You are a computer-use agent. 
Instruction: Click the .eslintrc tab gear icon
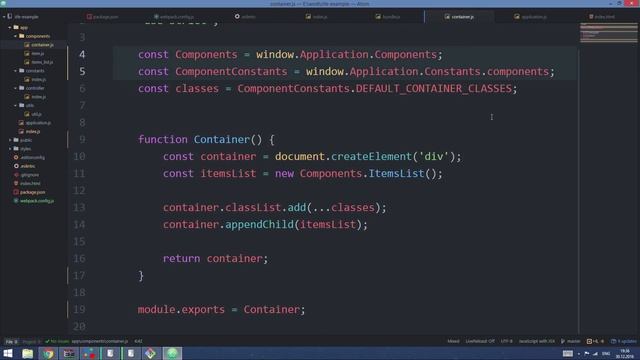tap(237, 17)
